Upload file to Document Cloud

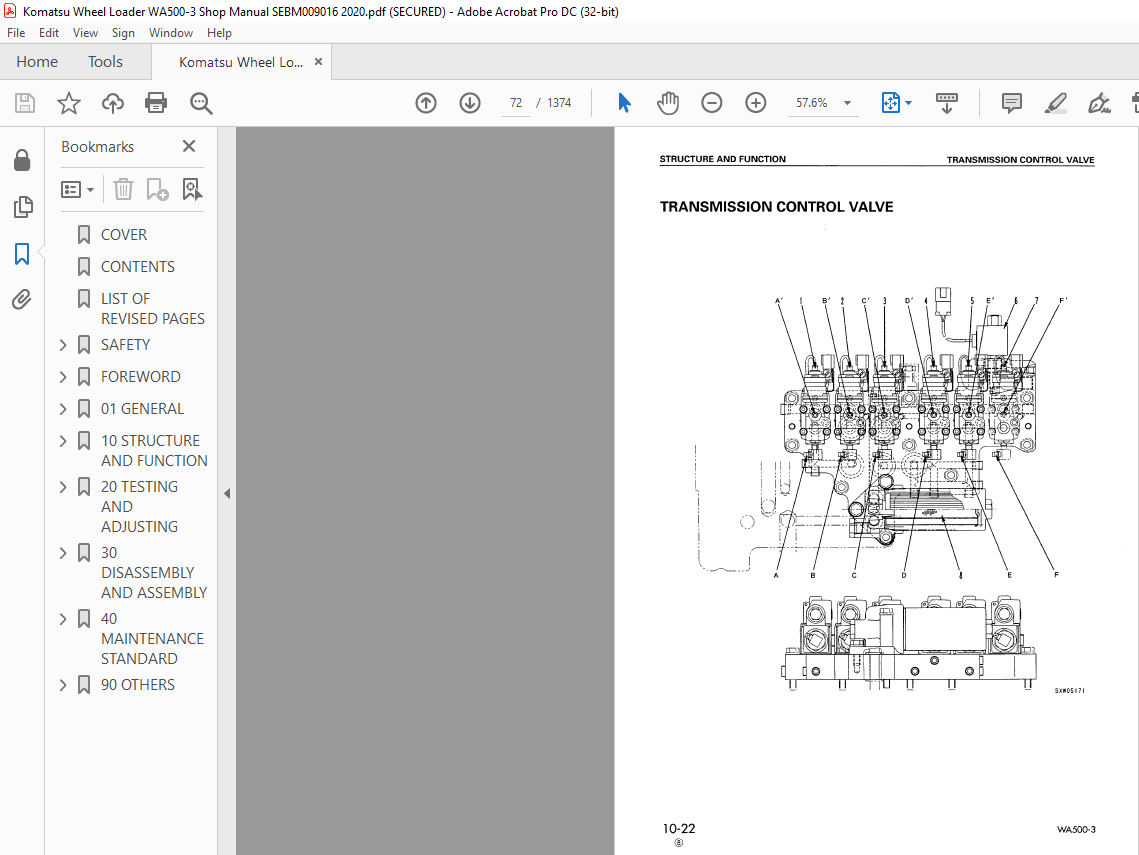pos(113,103)
